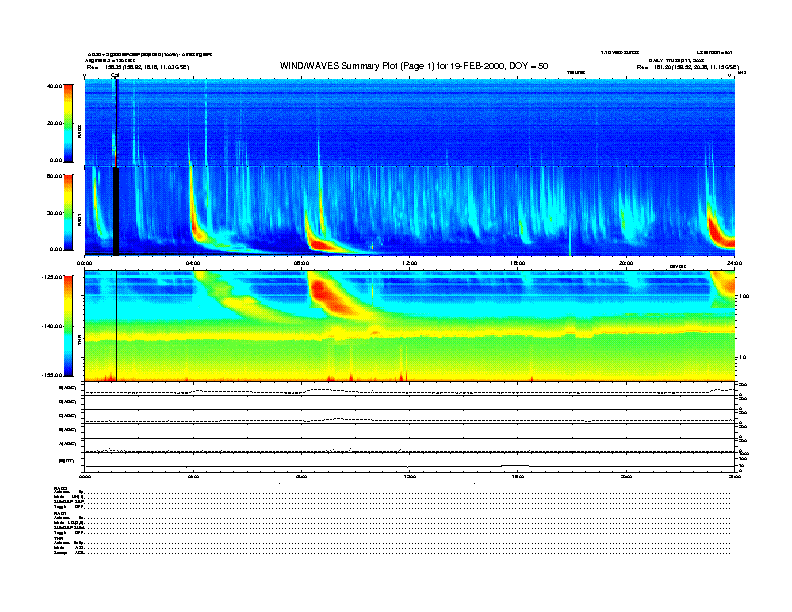Screen dimensions: 792x612
Task: Click the thin vertical black line in TNR panel
Action: click(117, 326)
